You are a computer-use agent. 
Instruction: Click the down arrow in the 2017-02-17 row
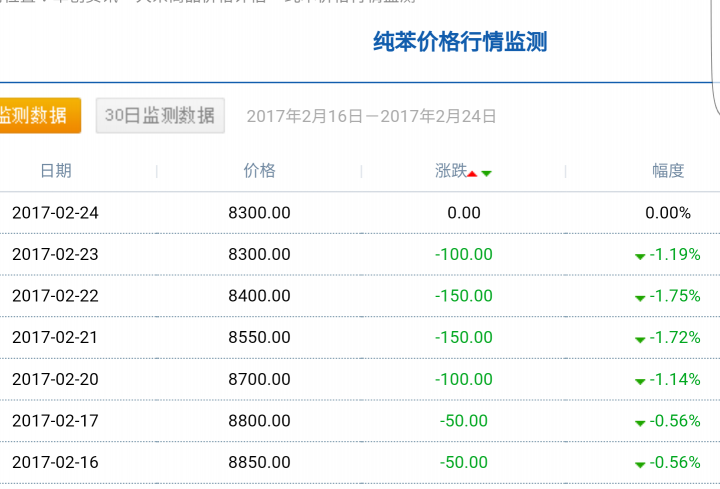click(640, 423)
